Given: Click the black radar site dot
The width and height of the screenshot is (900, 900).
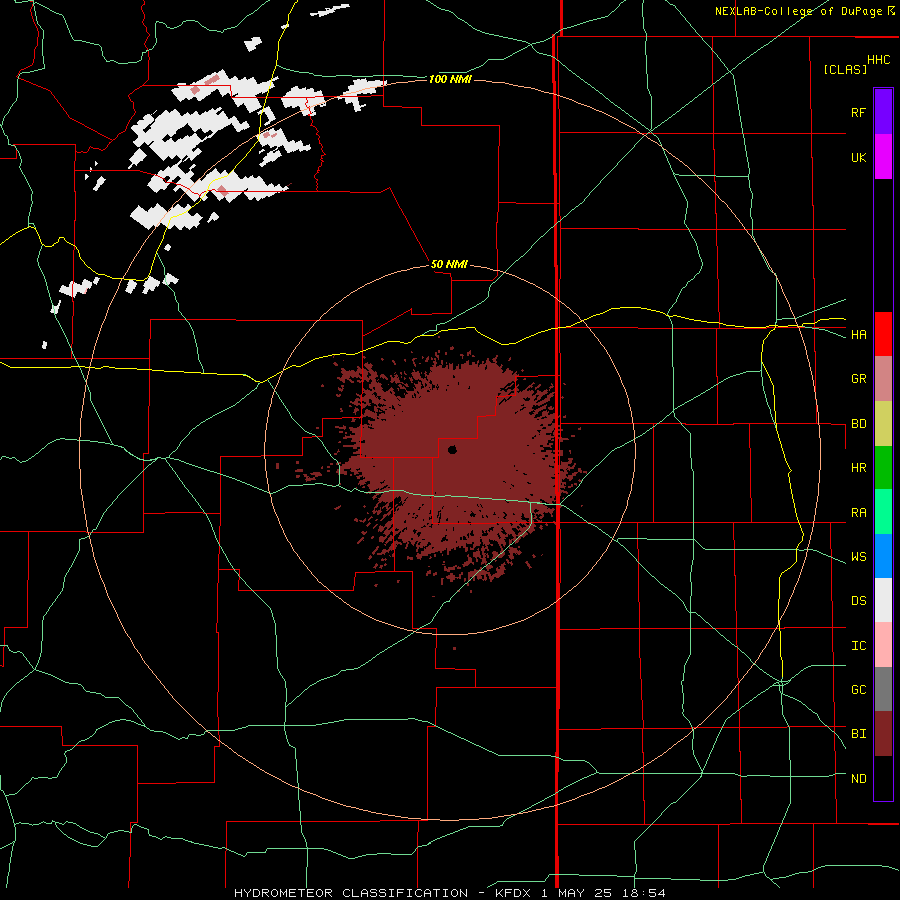Looking at the screenshot, I should click(x=452, y=450).
